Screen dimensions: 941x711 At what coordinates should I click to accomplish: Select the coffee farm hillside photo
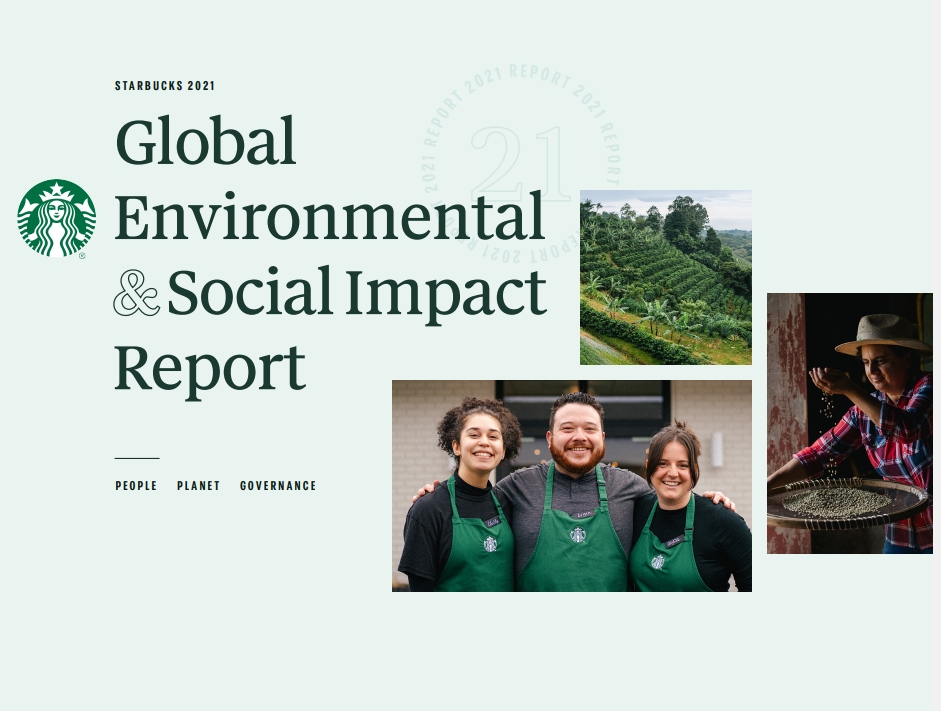pyautogui.click(x=666, y=277)
